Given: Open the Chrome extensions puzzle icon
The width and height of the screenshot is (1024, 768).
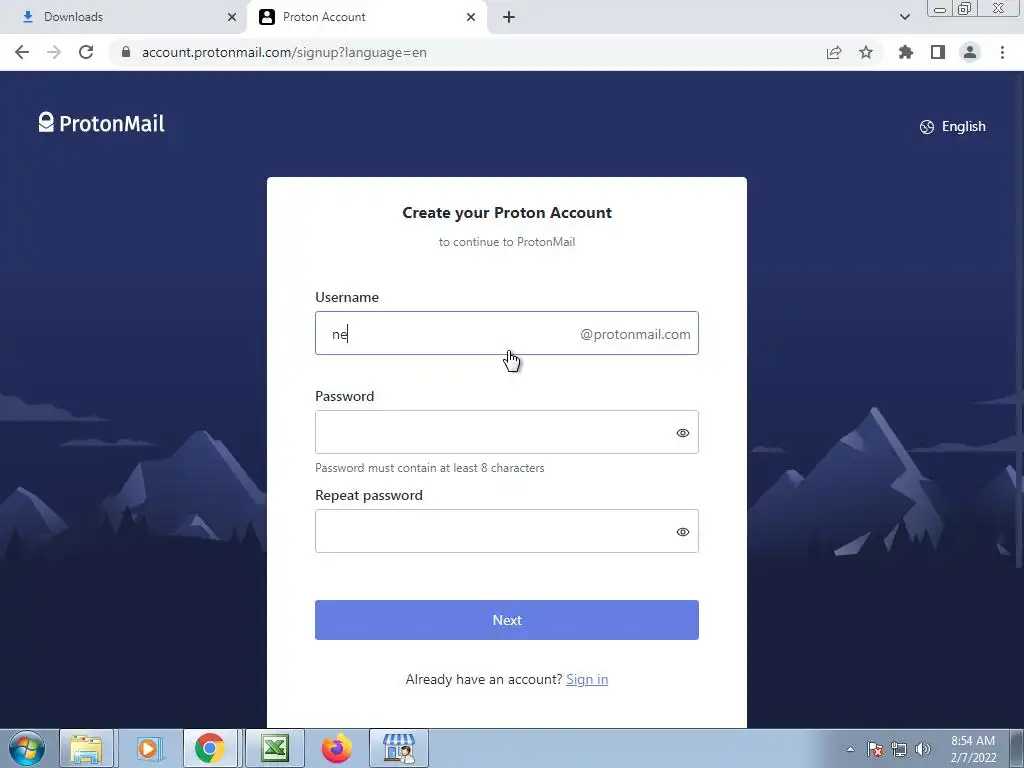Looking at the screenshot, I should point(905,52).
